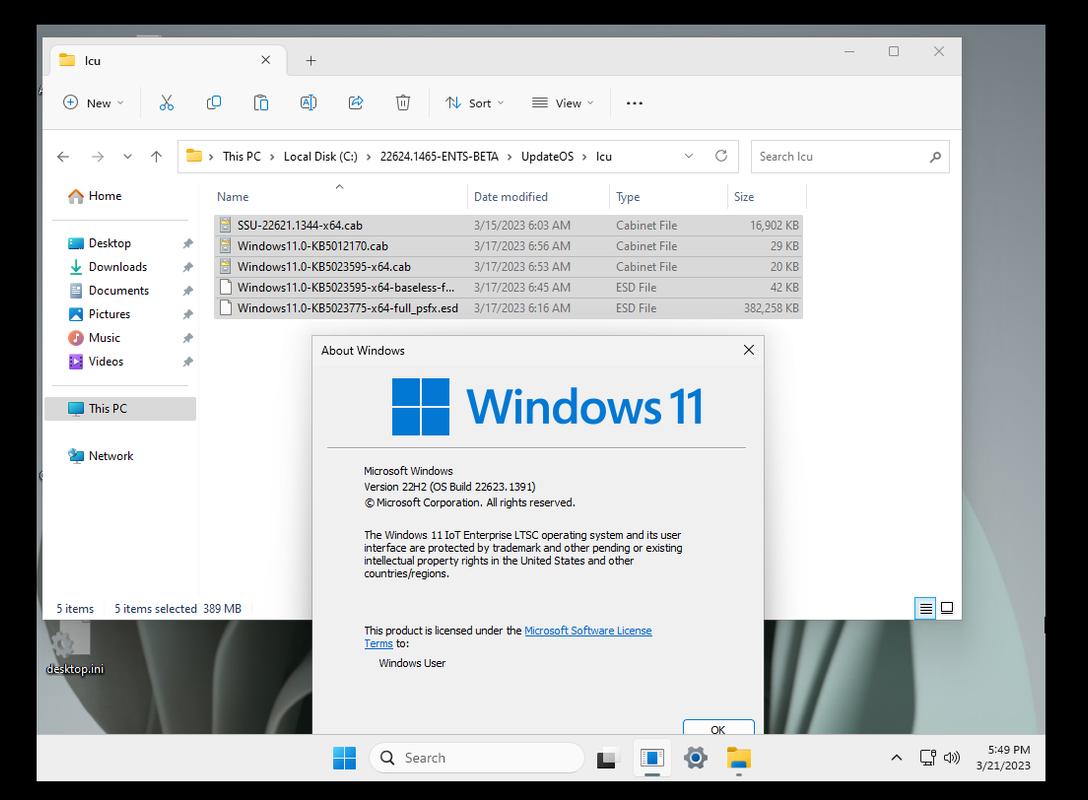1088x800 pixels.
Task: Close the Icu tab
Action: (x=266, y=60)
